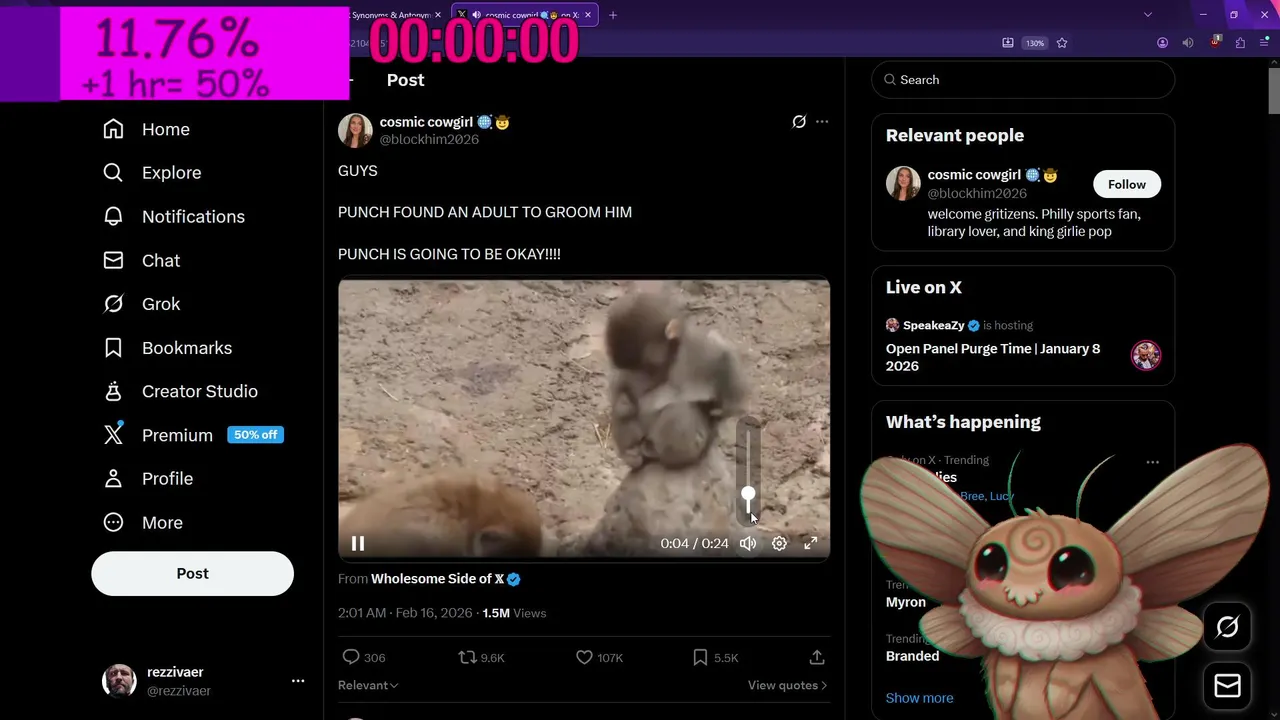Click the Grok icon on the post header
Image resolution: width=1280 pixels, height=720 pixels.
tap(799, 122)
